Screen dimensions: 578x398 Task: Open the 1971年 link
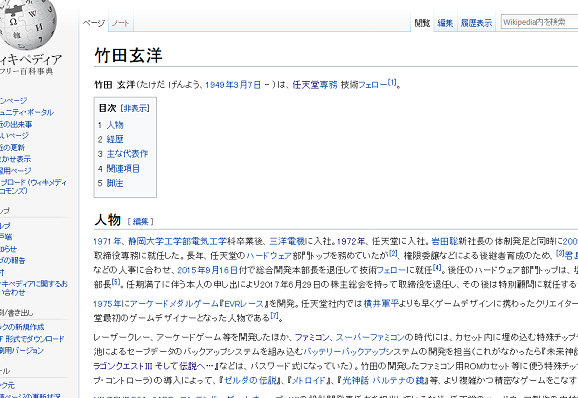[107, 241]
